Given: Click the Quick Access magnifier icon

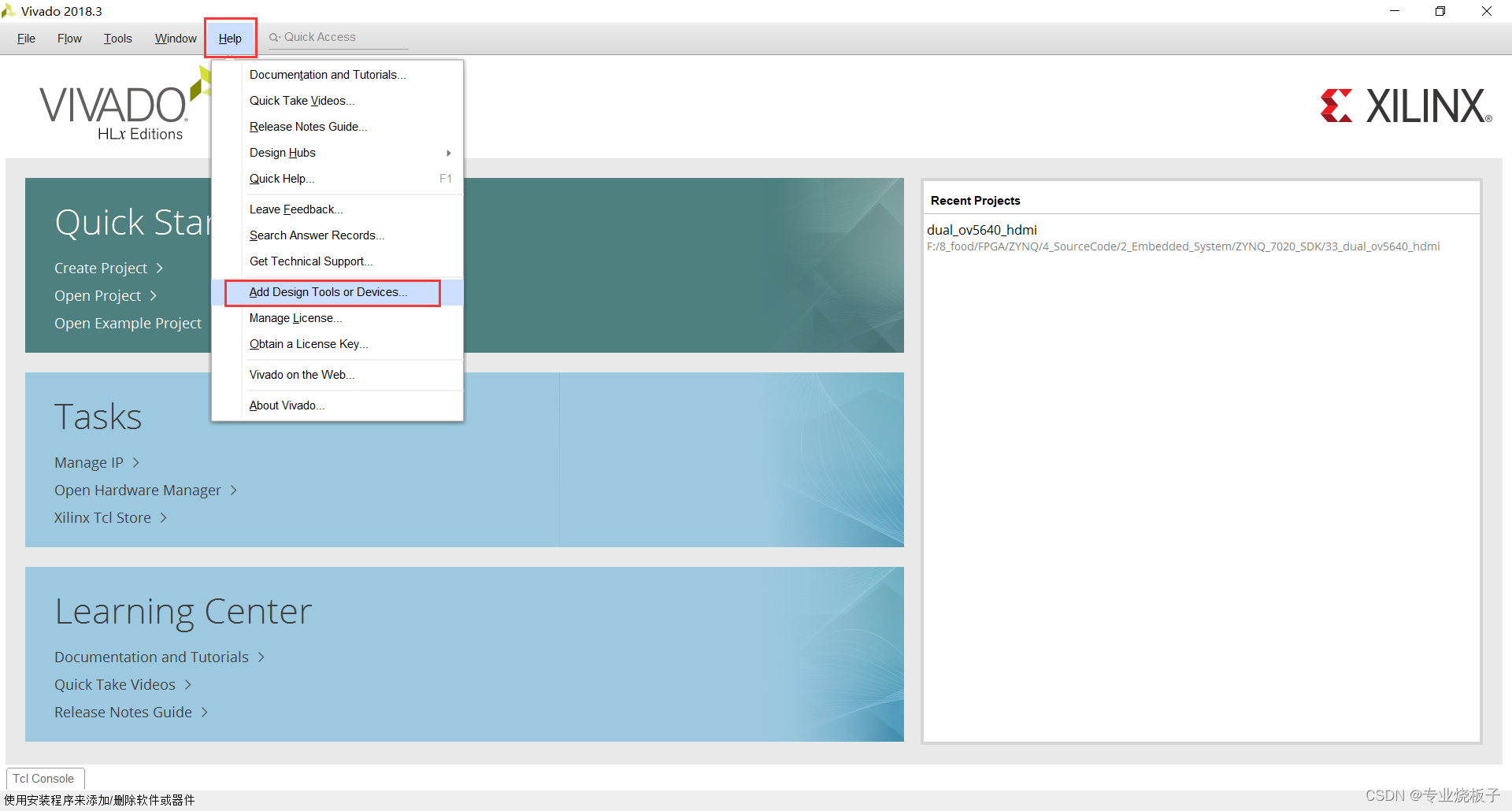Looking at the screenshot, I should point(274,37).
